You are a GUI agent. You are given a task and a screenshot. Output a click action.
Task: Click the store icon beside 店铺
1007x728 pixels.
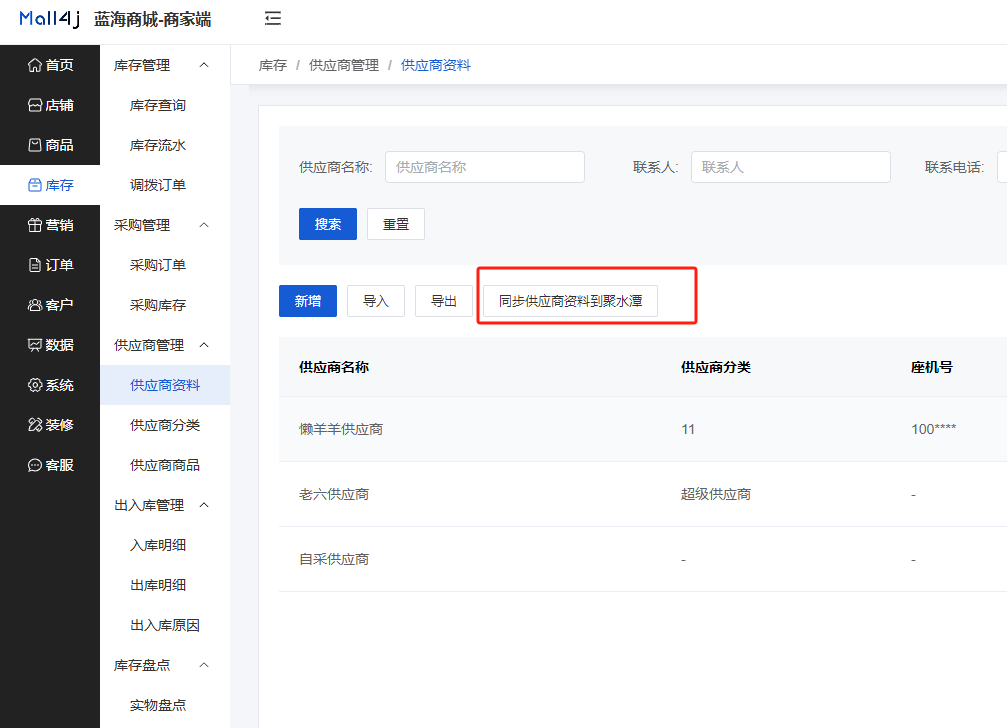click(35, 105)
